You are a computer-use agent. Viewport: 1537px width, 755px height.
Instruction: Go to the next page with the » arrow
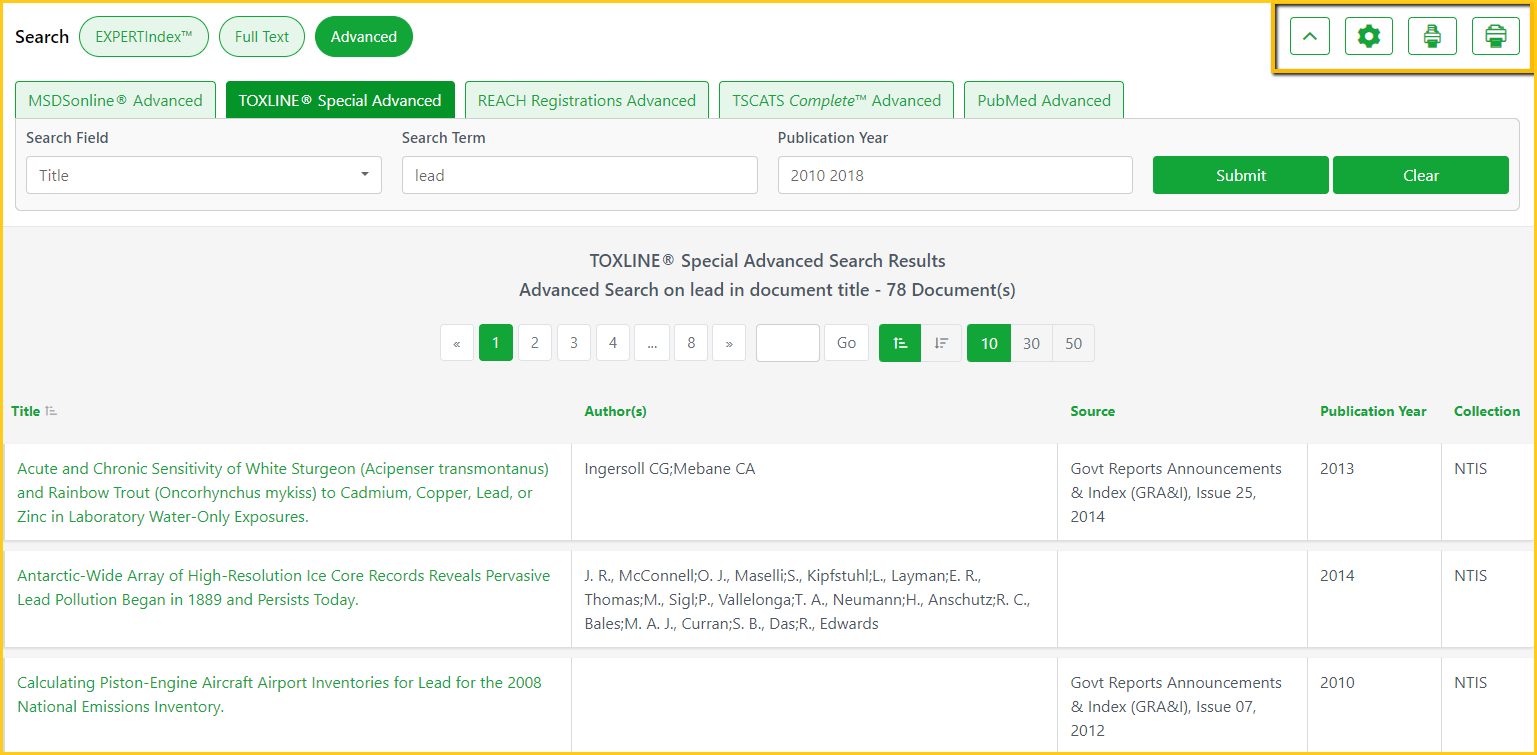coord(729,343)
